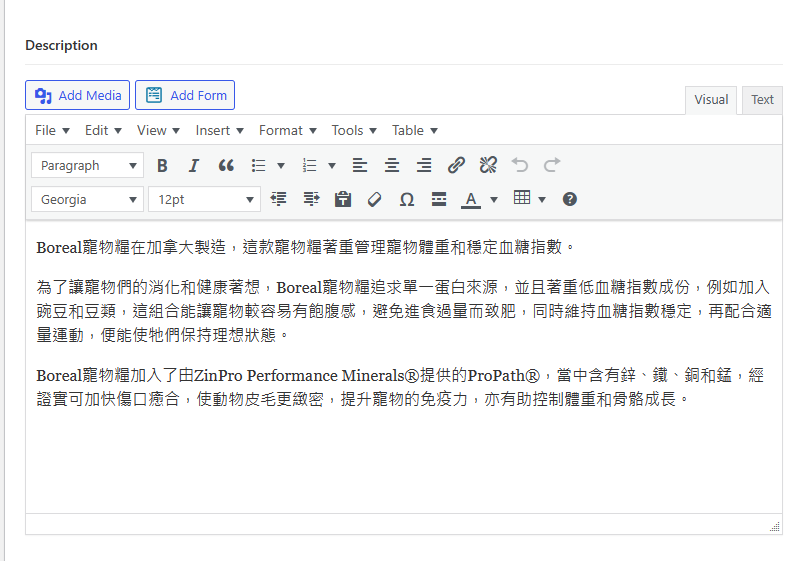Viewport: 794px width, 561px height.
Task: Click the Remove link icon
Action: click(x=488, y=165)
